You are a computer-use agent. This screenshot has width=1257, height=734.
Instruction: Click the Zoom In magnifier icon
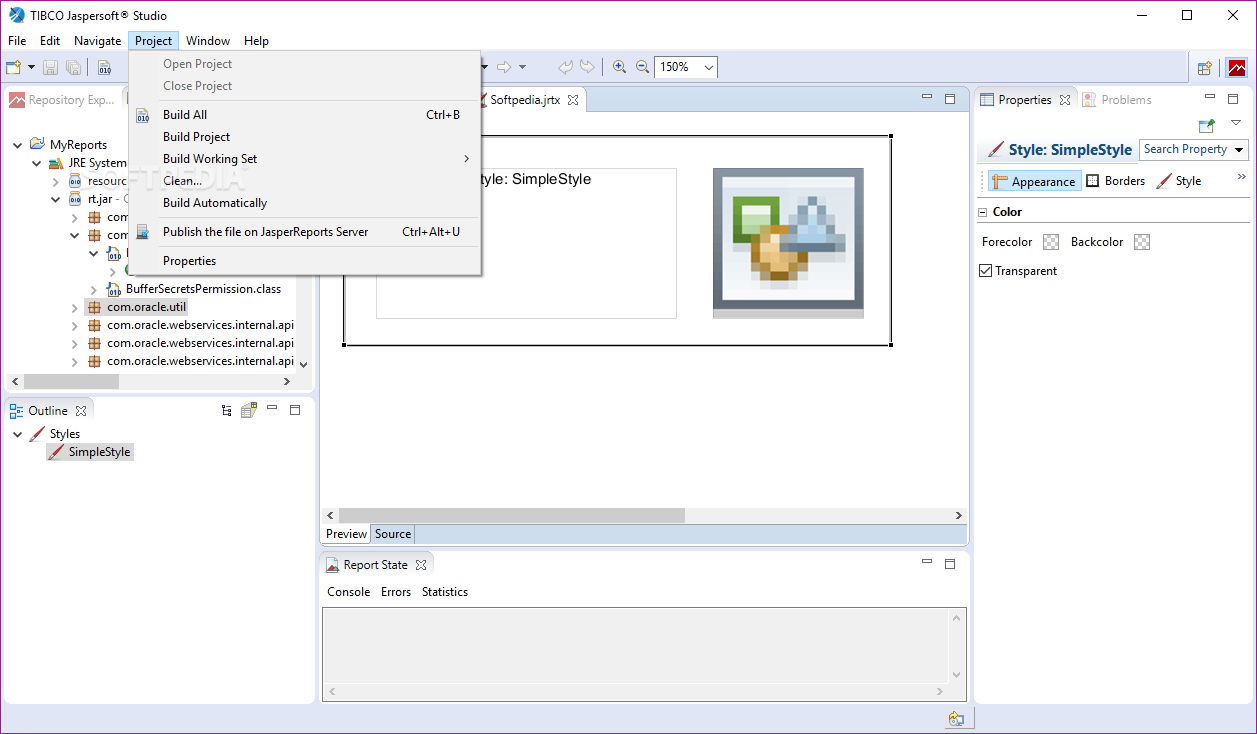click(x=619, y=67)
